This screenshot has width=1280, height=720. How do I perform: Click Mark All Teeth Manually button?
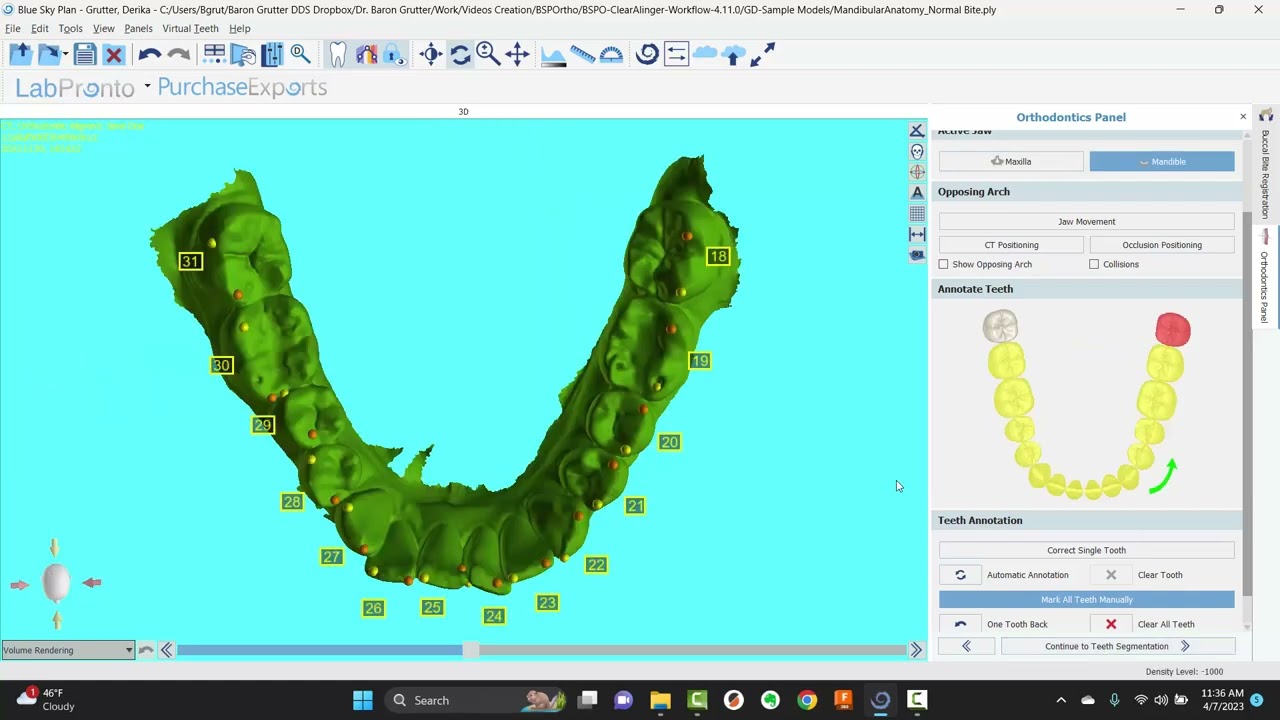[1087, 600]
